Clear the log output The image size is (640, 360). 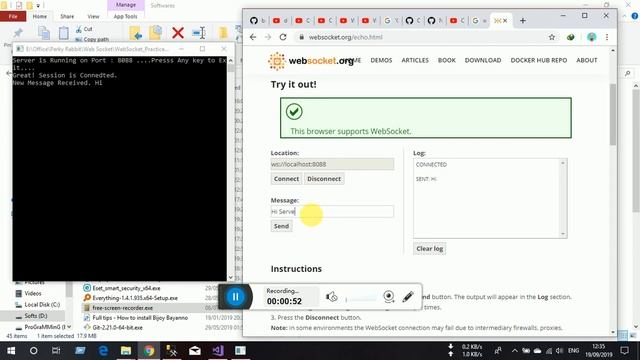point(429,249)
